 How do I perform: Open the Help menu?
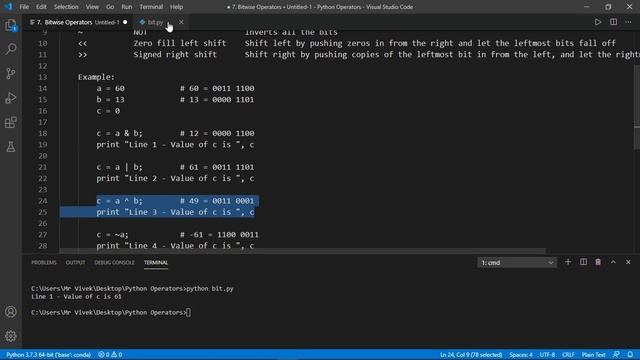(176, 7)
